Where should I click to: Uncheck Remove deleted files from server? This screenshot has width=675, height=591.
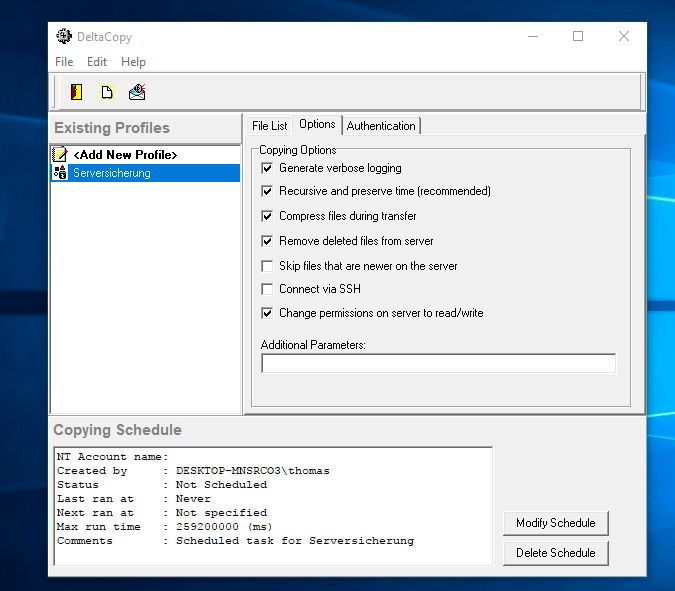click(x=267, y=241)
